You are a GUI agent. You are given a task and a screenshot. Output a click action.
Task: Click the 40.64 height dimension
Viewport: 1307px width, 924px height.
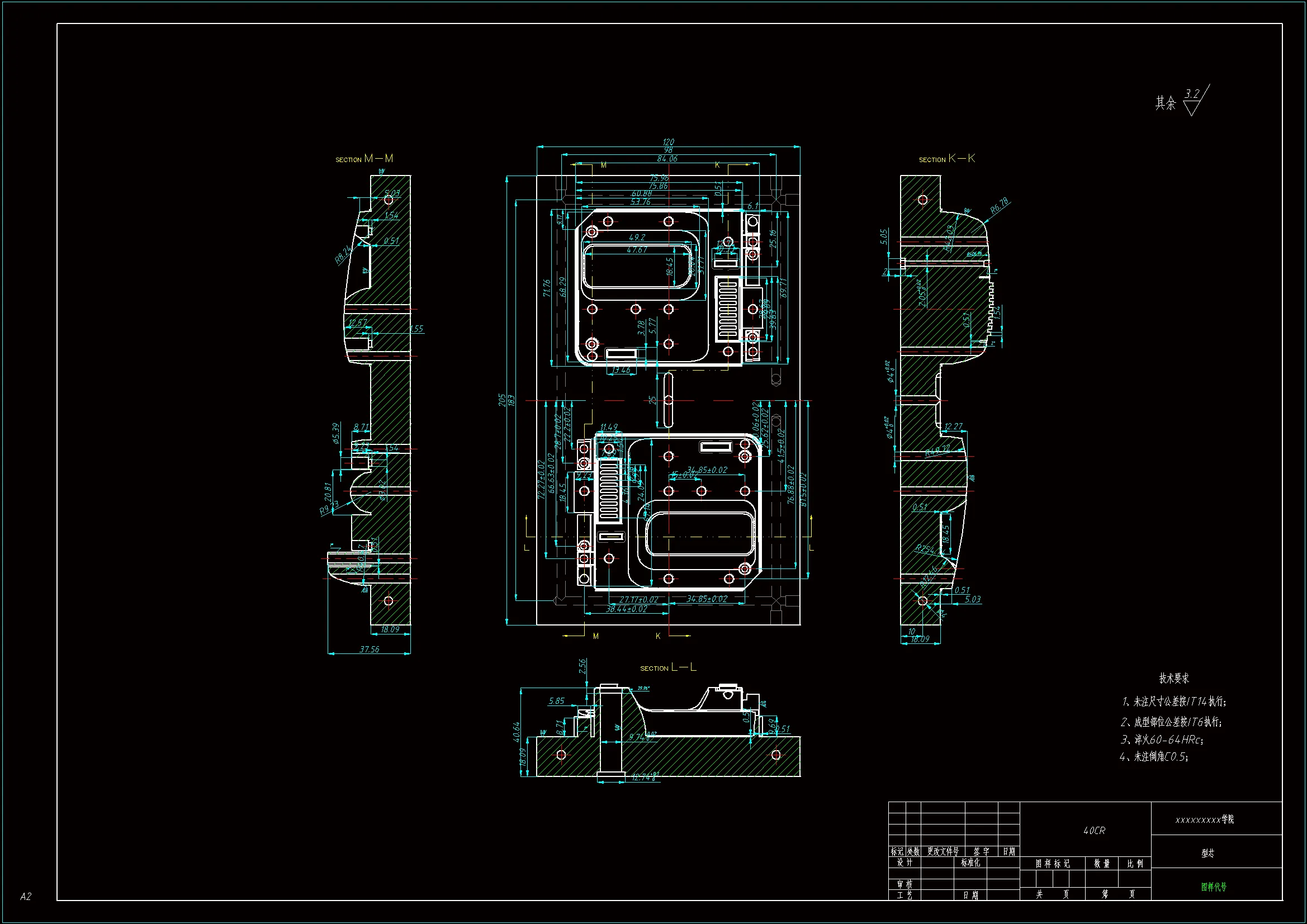click(x=517, y=732)
